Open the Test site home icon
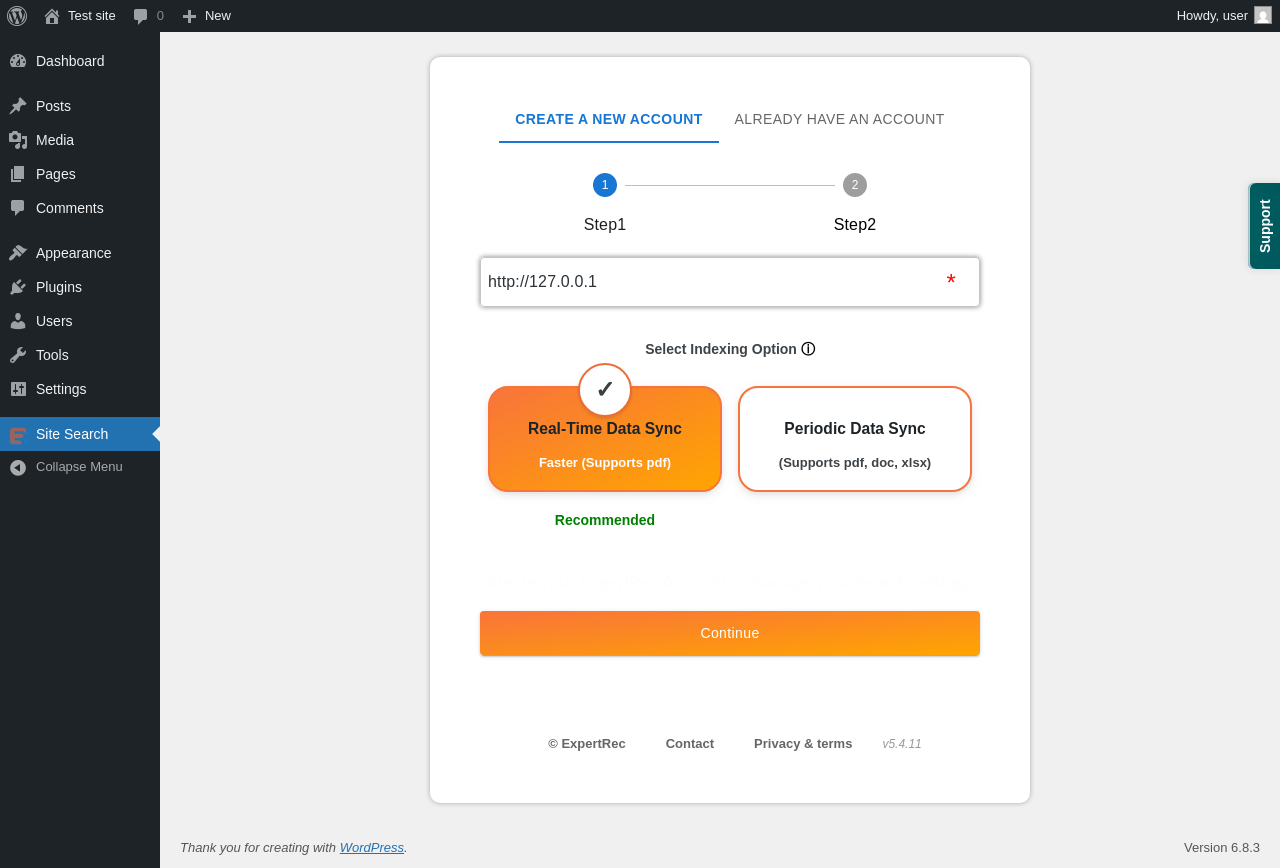1280x868 pixels. coord(52,16)
